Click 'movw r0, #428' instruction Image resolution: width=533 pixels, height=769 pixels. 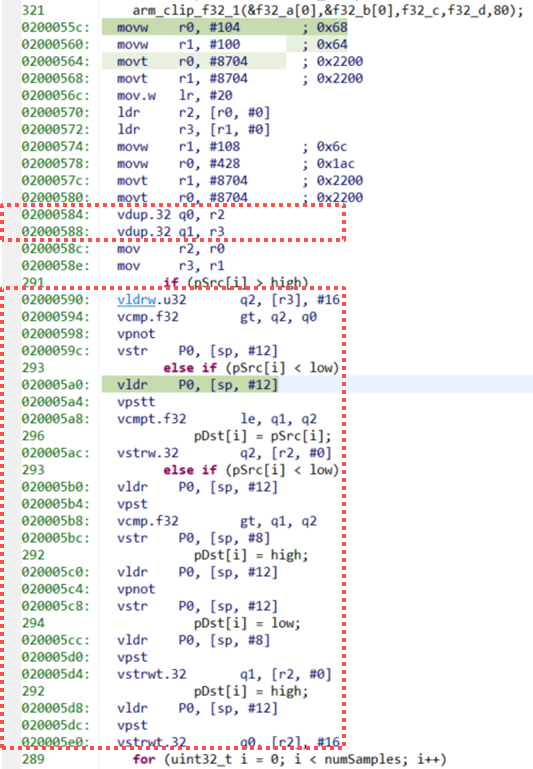178,164
